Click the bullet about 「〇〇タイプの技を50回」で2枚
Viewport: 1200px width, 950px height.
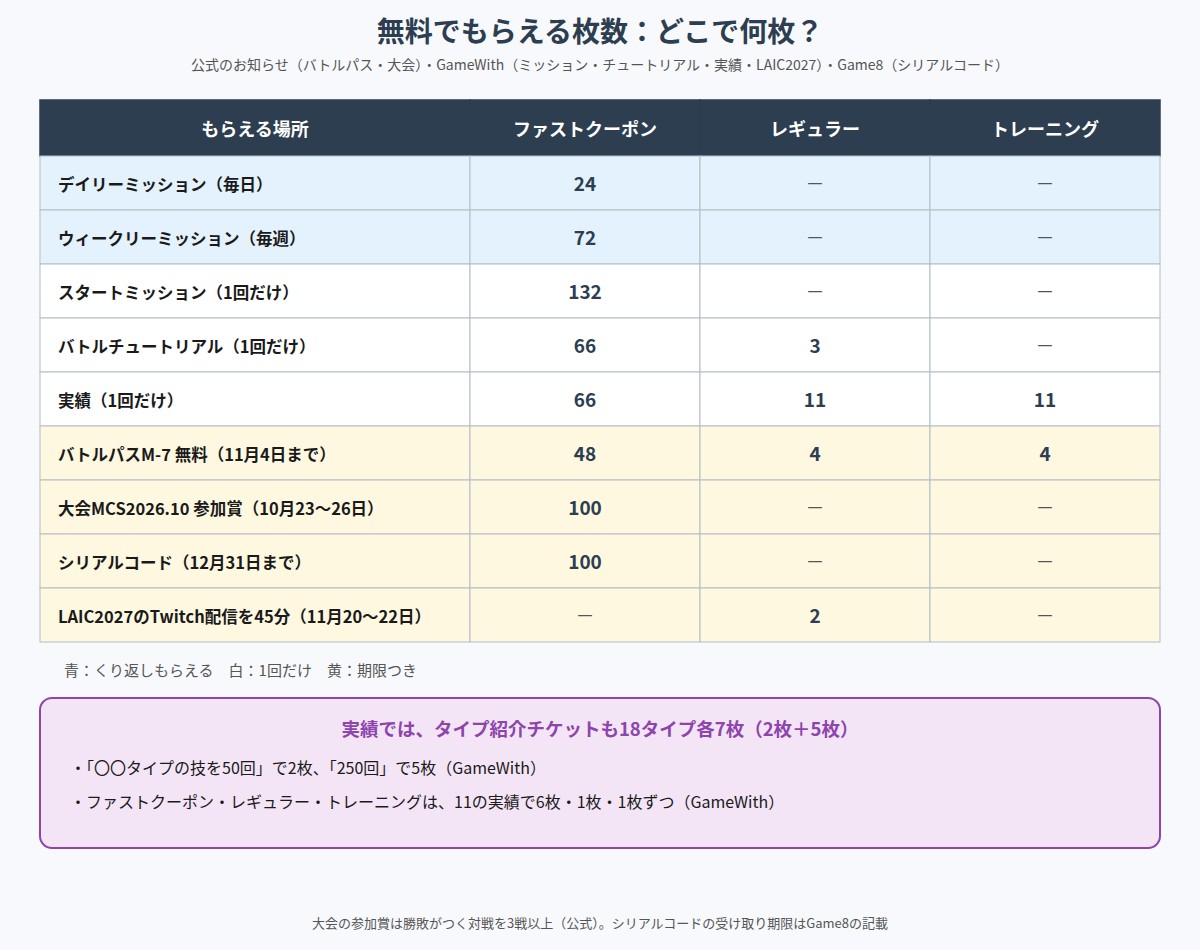305,768
